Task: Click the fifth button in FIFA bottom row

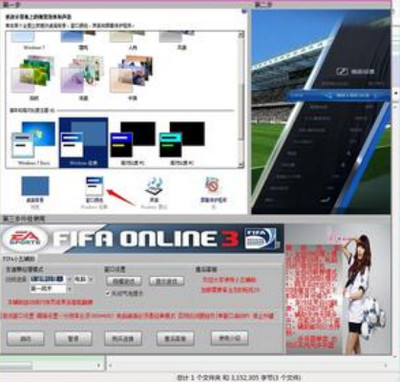Action: [x=230, y=338]
